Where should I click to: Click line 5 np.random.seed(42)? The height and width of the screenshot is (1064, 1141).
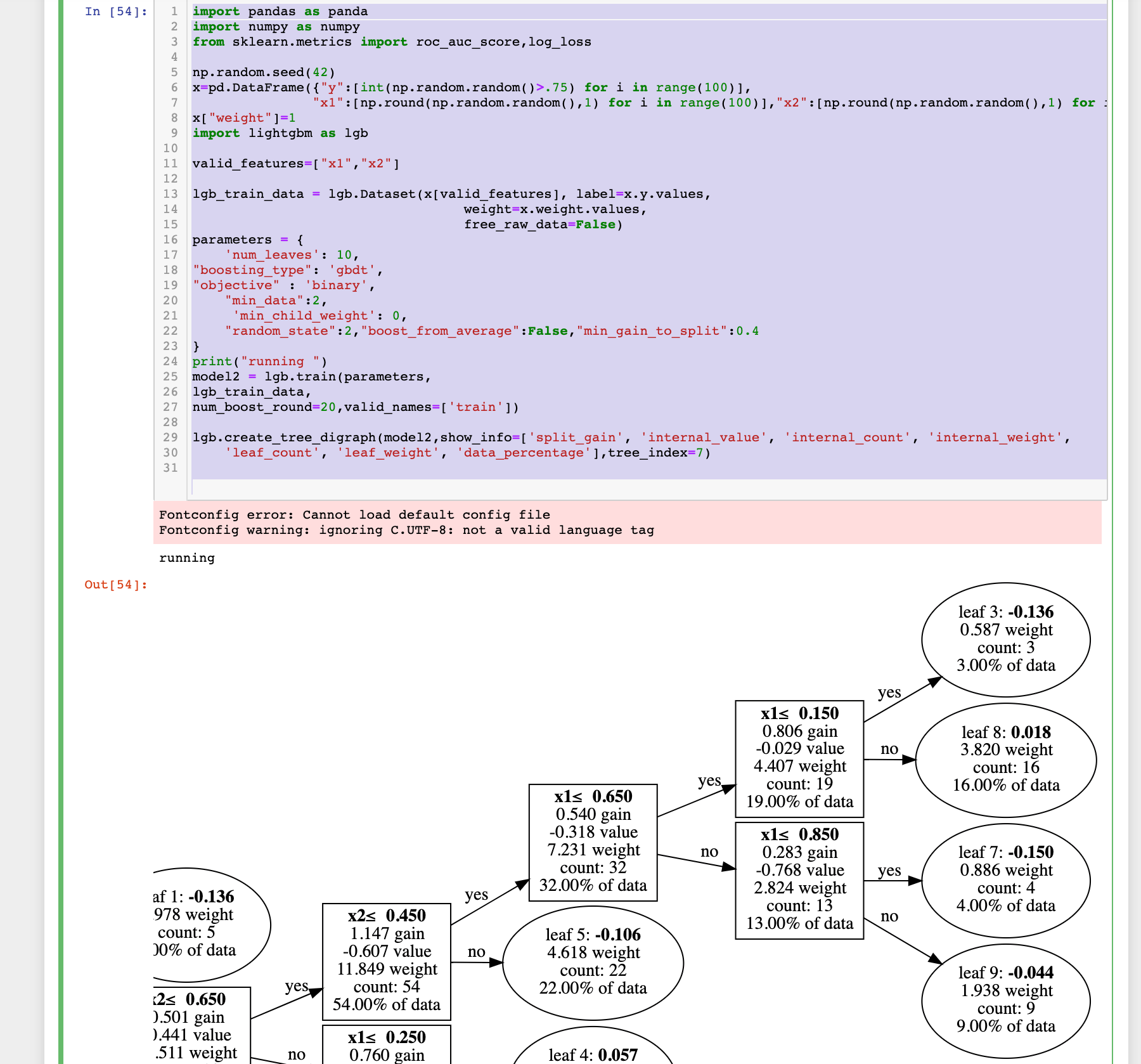click(264, 72)
